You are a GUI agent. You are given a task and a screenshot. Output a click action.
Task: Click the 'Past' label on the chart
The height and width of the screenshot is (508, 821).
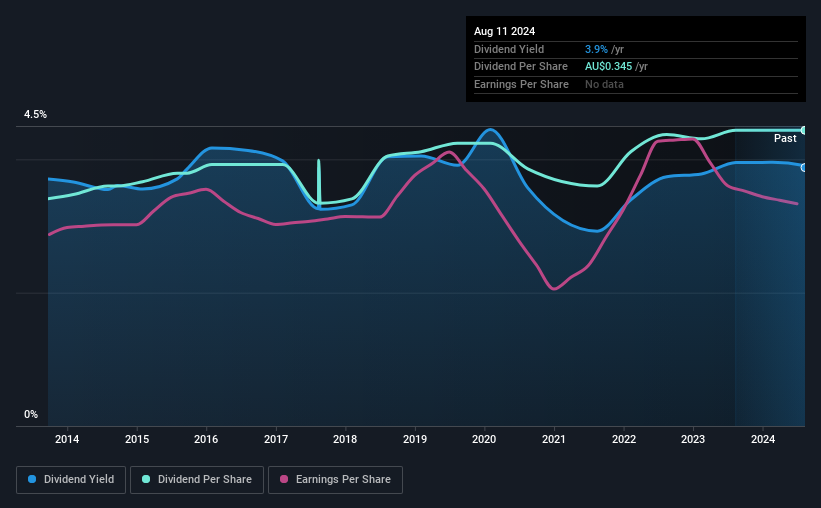coord(785,138)
